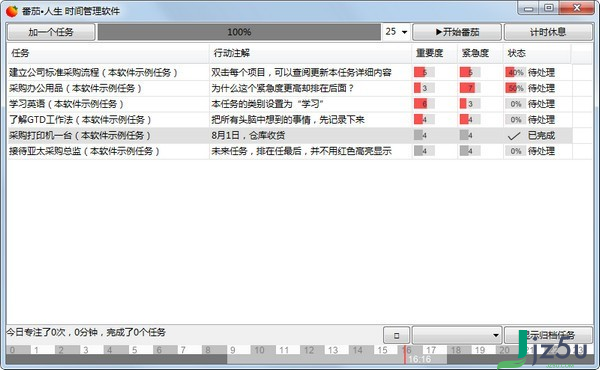Click hour 5 on the timeline
Viewport: 600px width, 370px height.
pos(134,350)
